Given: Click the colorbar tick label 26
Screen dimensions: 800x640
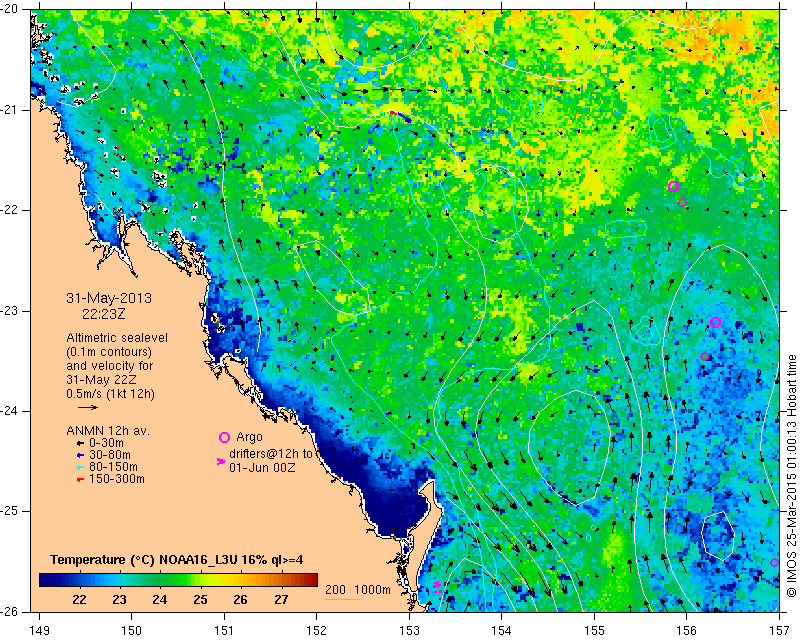Looking at the screenshot, I should 240,599.
